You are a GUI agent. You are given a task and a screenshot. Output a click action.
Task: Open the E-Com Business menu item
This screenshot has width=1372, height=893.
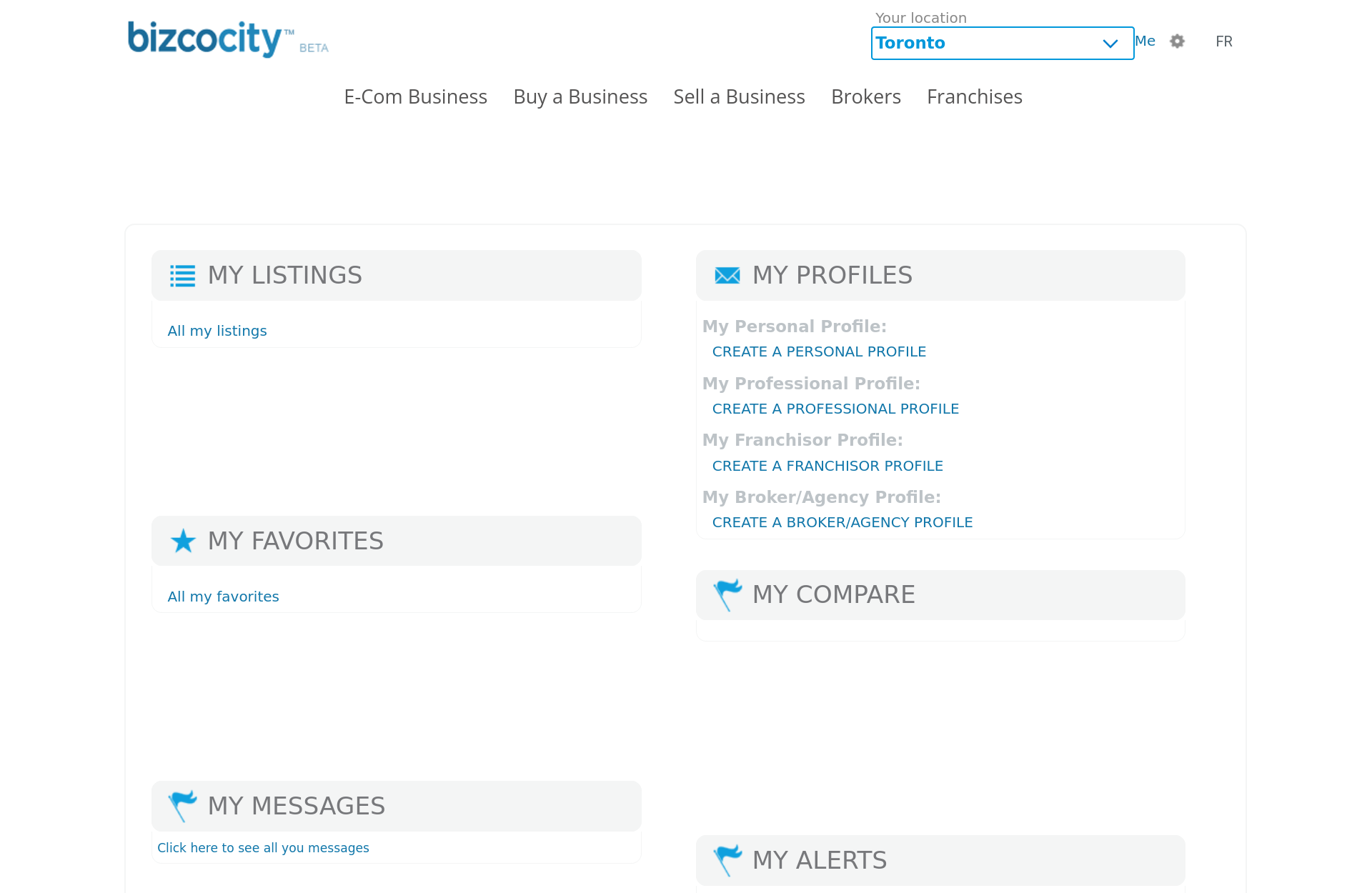[415, 96]
